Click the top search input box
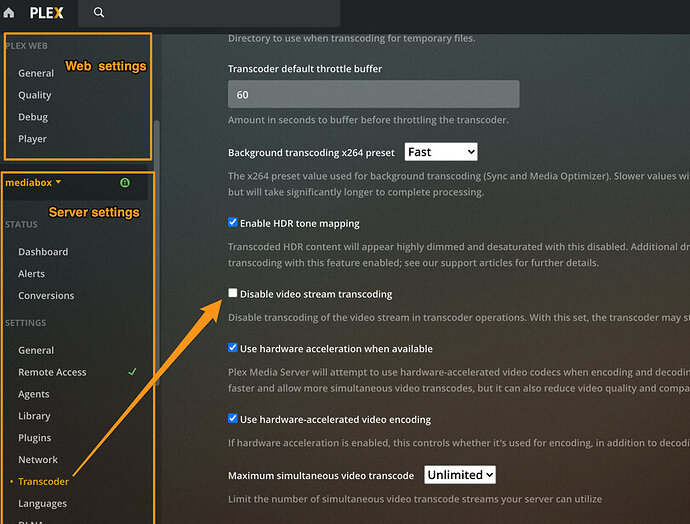Screen dimensions: 690x524 209,13
